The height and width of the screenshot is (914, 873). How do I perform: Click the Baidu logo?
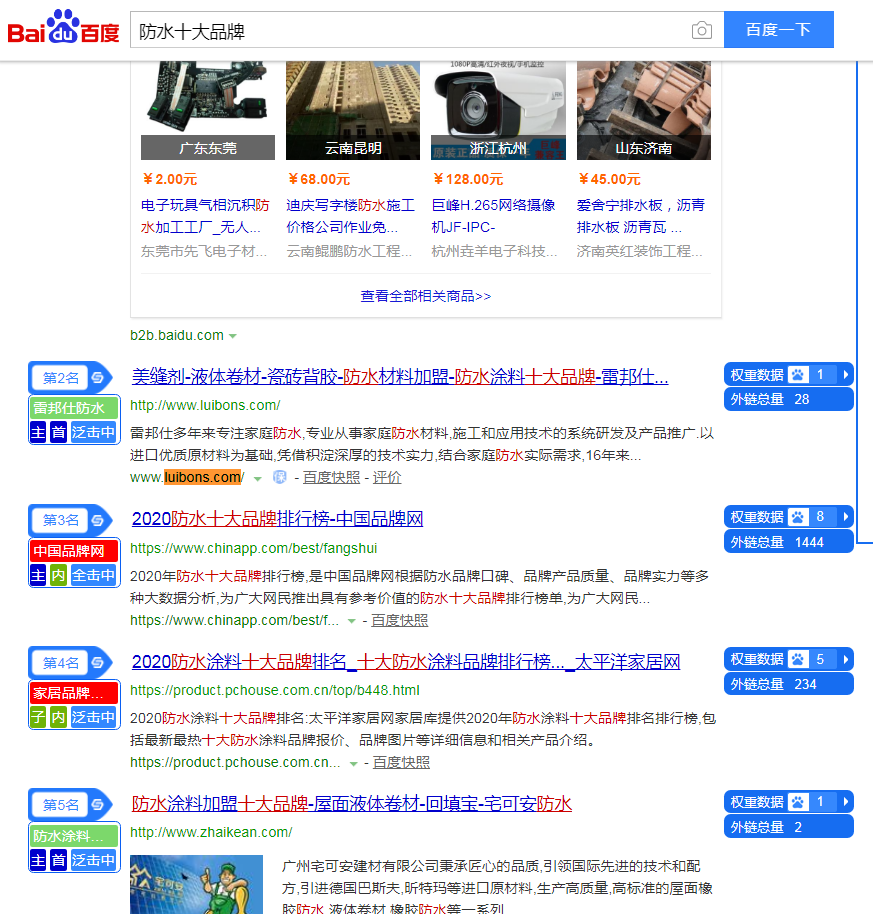[x=64, y=27]
